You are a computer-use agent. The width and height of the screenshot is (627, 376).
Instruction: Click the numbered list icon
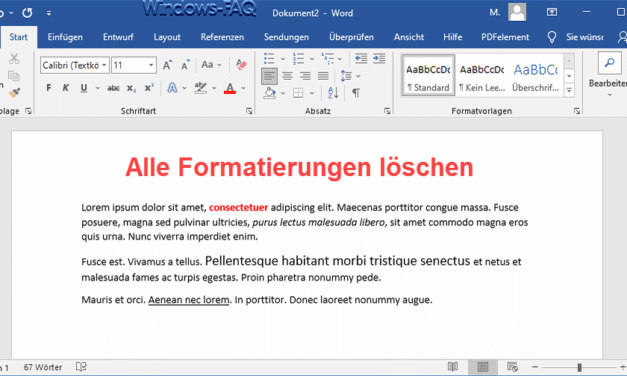[298, 58]
